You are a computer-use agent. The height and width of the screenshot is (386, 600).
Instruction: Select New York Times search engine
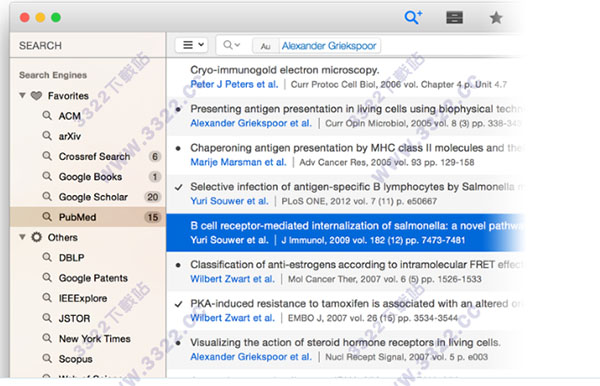coord(95,339)
